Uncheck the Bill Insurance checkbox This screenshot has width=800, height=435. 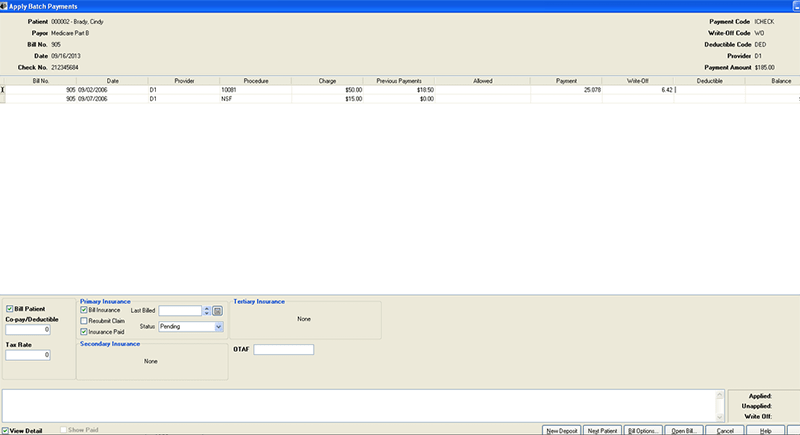pyautogui.click(x=84, y=311)
